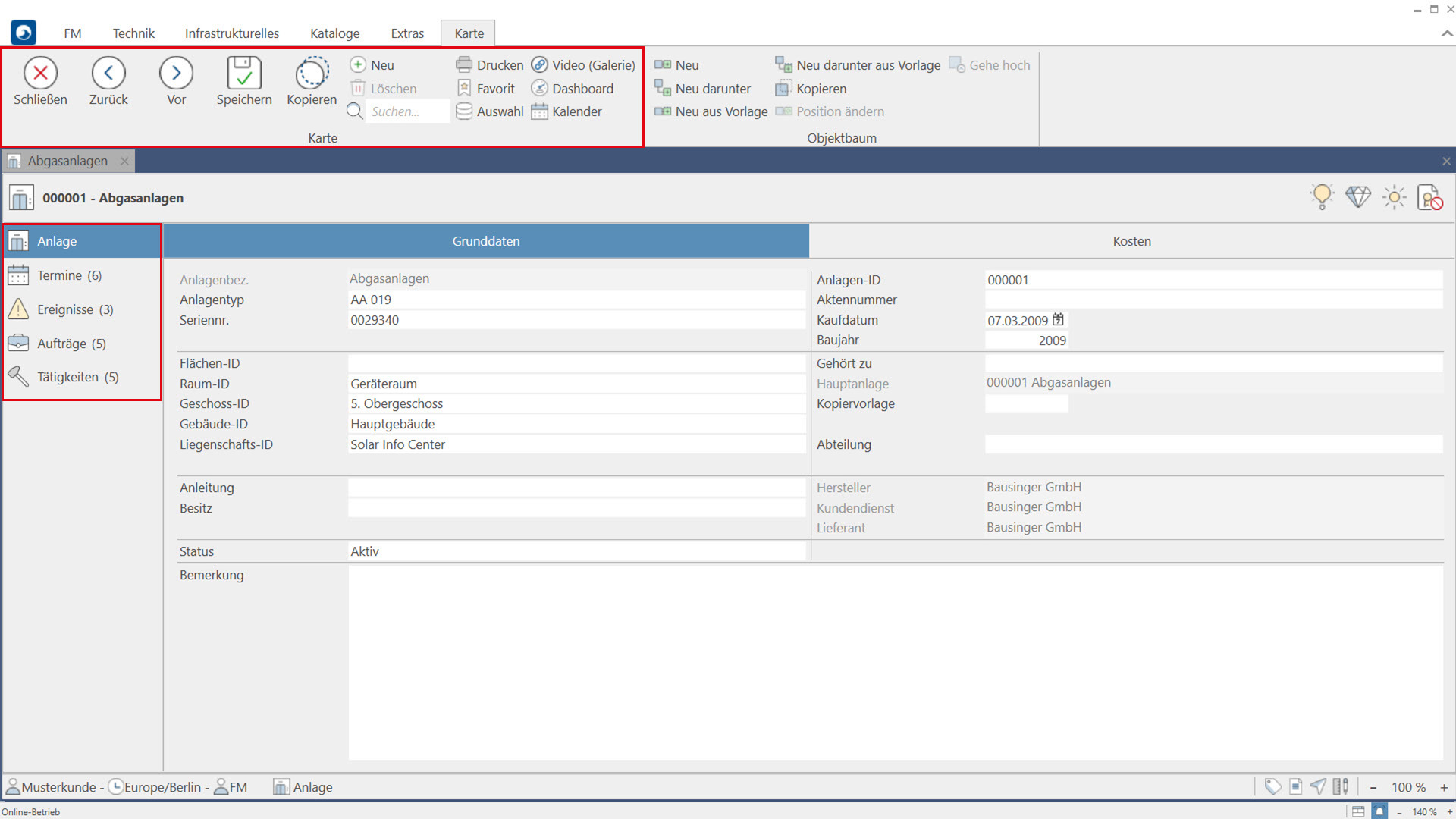Viewport: 1456px width, 819px height.
Task: Open the Dashboard from the ribbon
Action: 573,89
